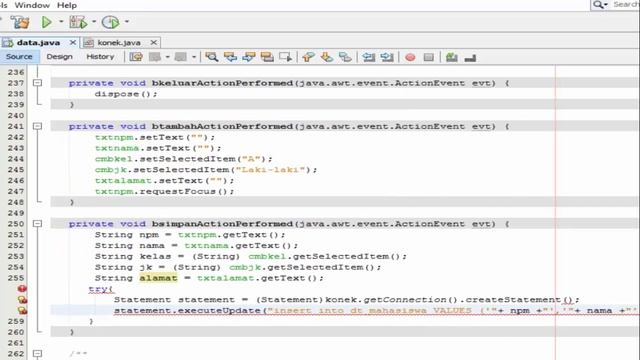640x360 pixels.
Task: Click txtnpm.requestFocus(); line
Action: [x=164, y=191]
